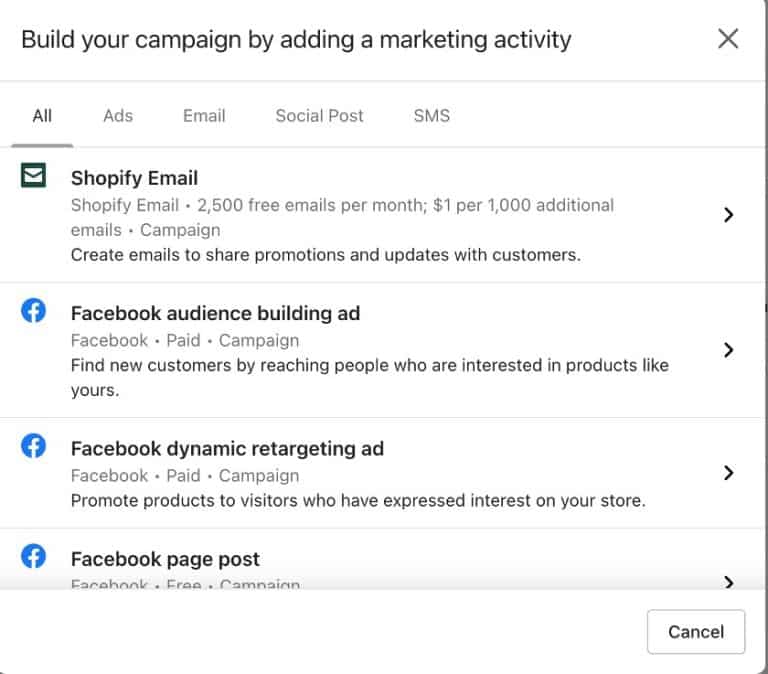Viewport: 768px width, 674px height.
Task: Click Facebook icon beside audience building ad
Action: pyautogui.click(x=34, y=312)
